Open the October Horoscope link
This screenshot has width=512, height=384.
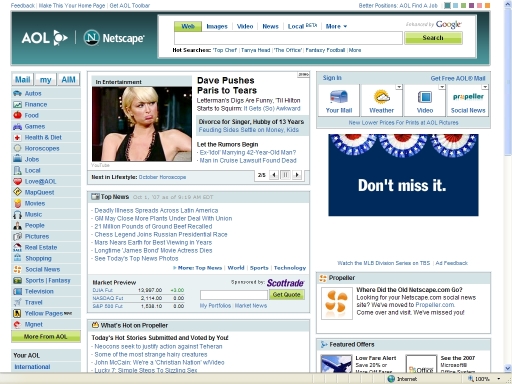(162, 177)
